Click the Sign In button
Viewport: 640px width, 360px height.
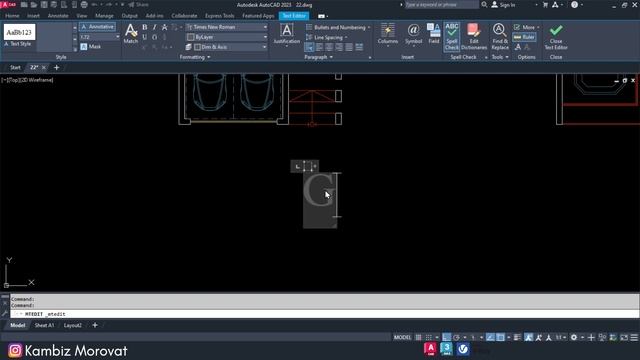point(503,5)
